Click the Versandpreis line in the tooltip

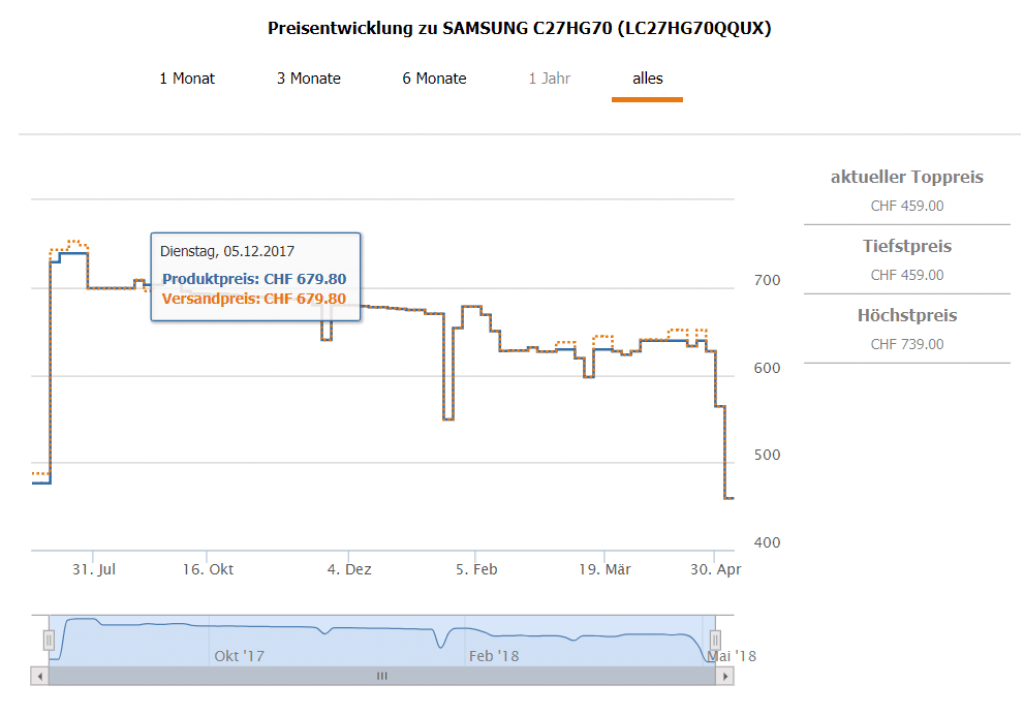[254, 298]
